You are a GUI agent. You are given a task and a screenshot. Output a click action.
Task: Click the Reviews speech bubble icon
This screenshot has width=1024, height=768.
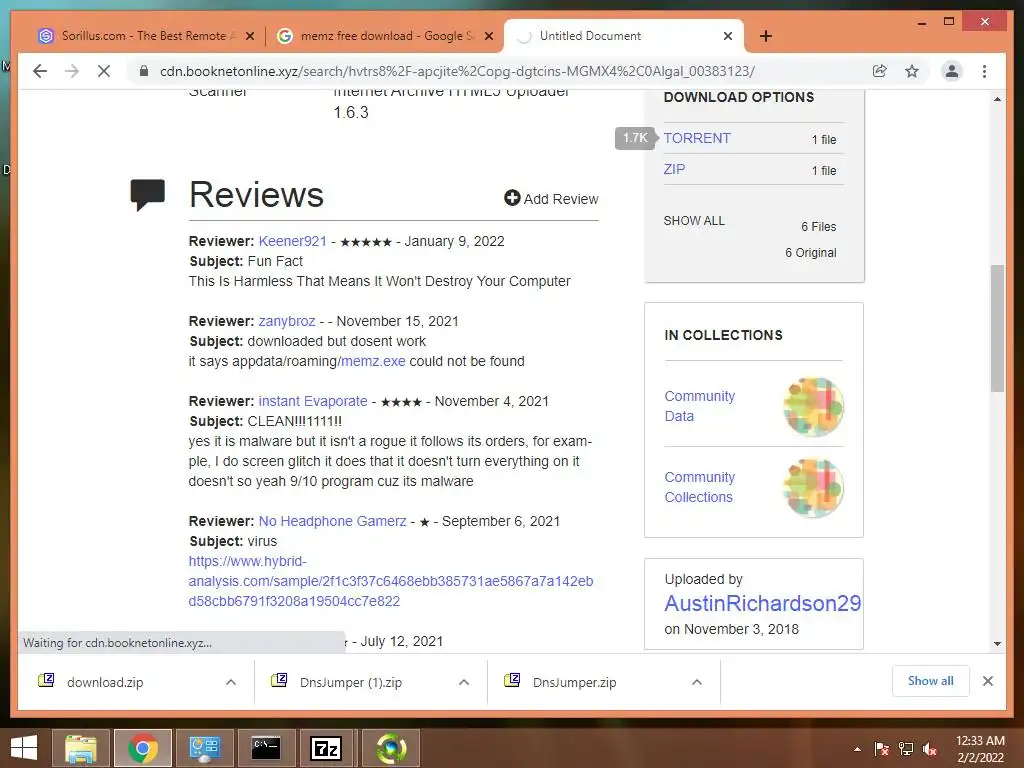click(148, 195)
